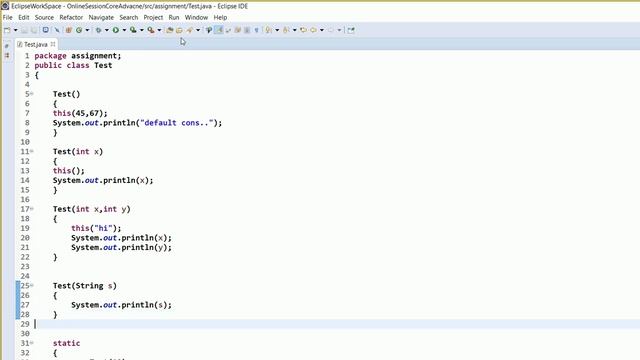Click the green Run button icon
The width and height of the screenshot is (640, 360).
click(116, 30)
